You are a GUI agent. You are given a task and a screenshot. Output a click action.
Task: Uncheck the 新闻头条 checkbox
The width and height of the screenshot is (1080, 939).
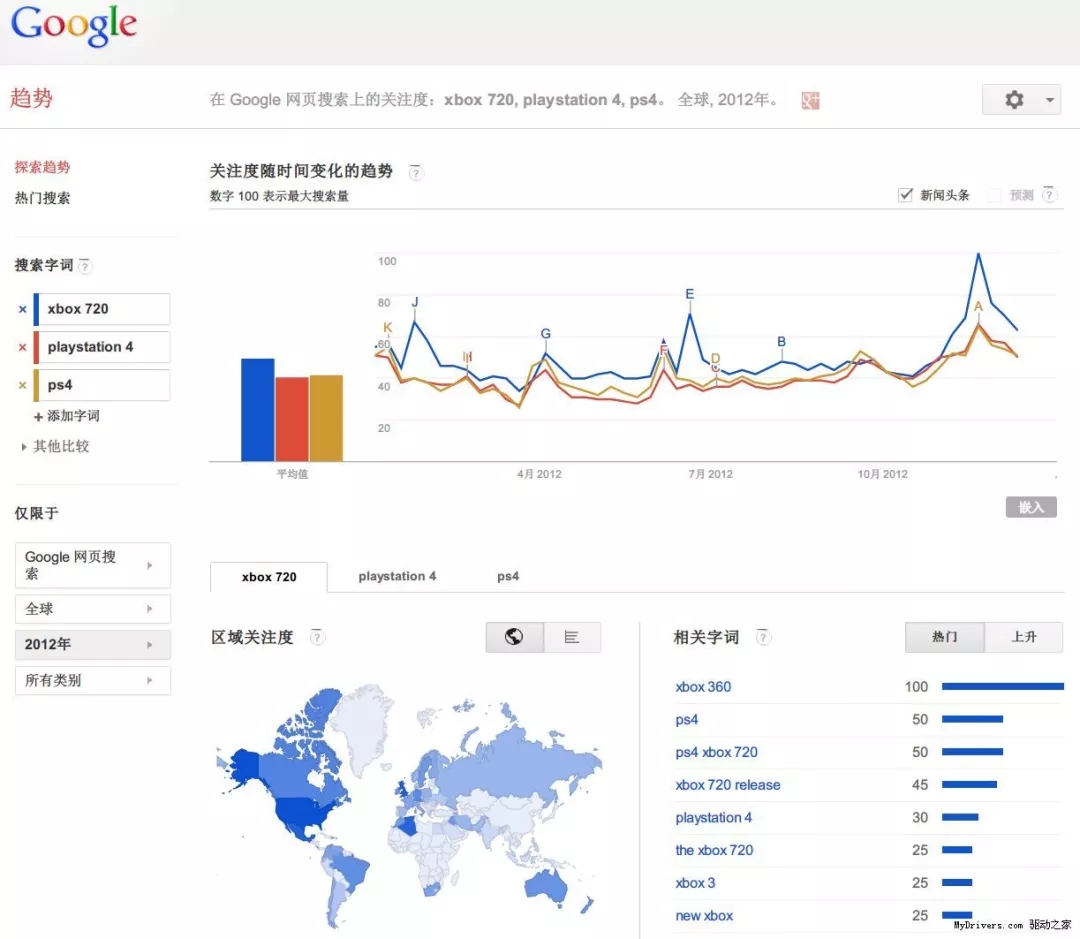905,194
